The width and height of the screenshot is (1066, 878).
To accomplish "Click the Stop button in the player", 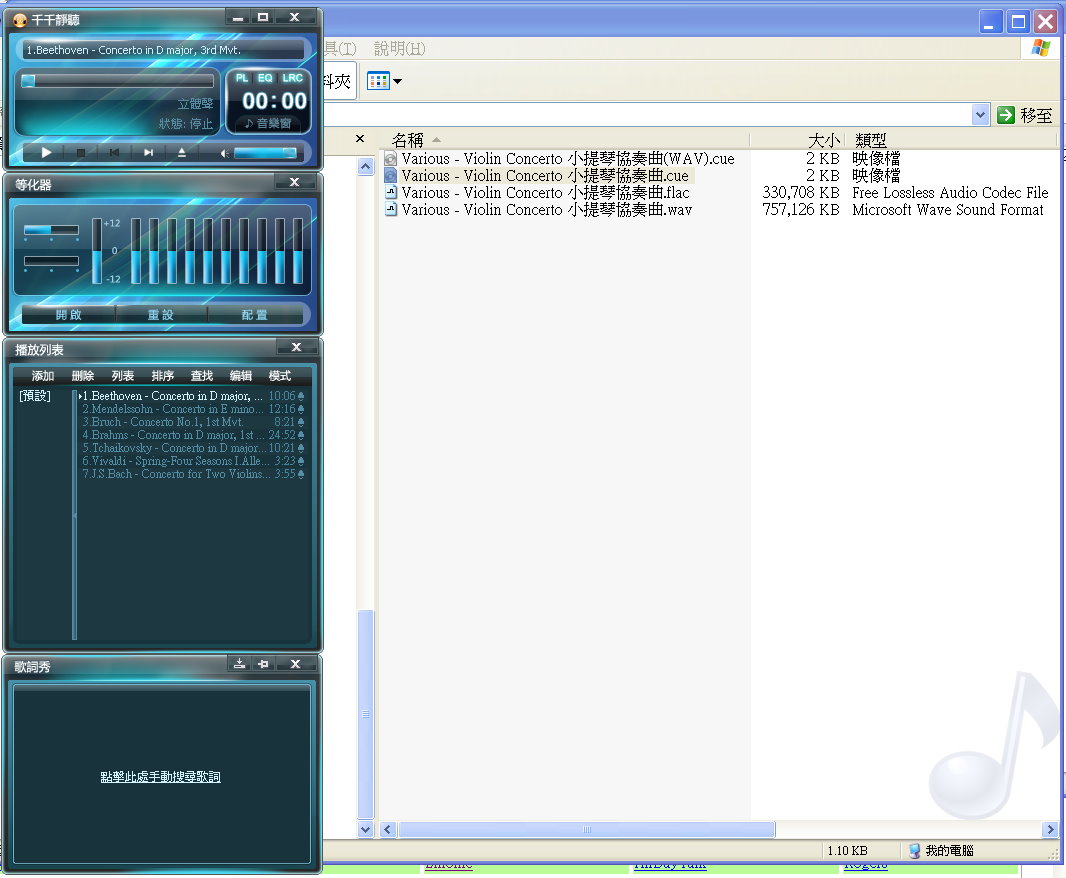I will [80, 153].
